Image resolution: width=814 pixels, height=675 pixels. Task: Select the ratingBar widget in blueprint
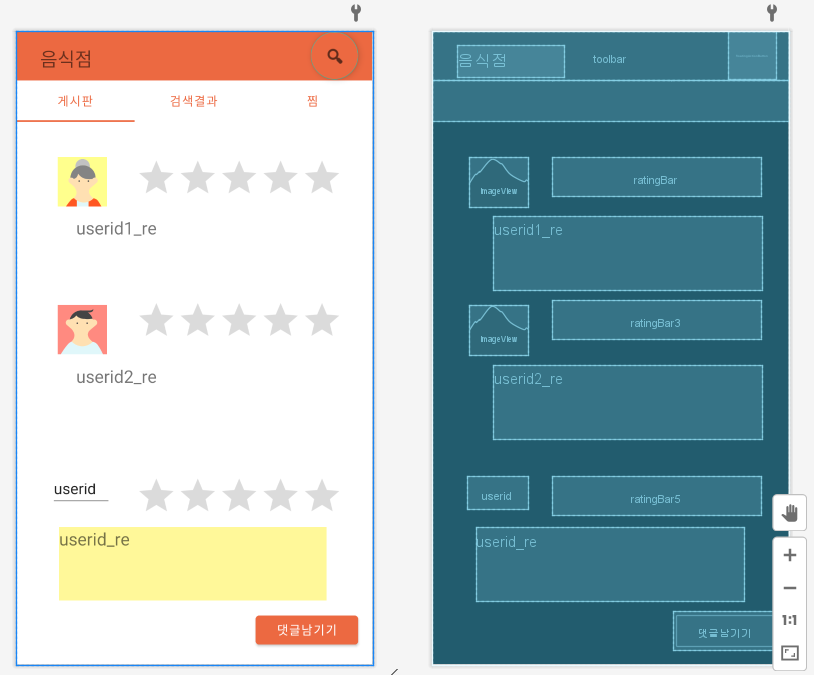pyautogui.click(x=657, y=177)
